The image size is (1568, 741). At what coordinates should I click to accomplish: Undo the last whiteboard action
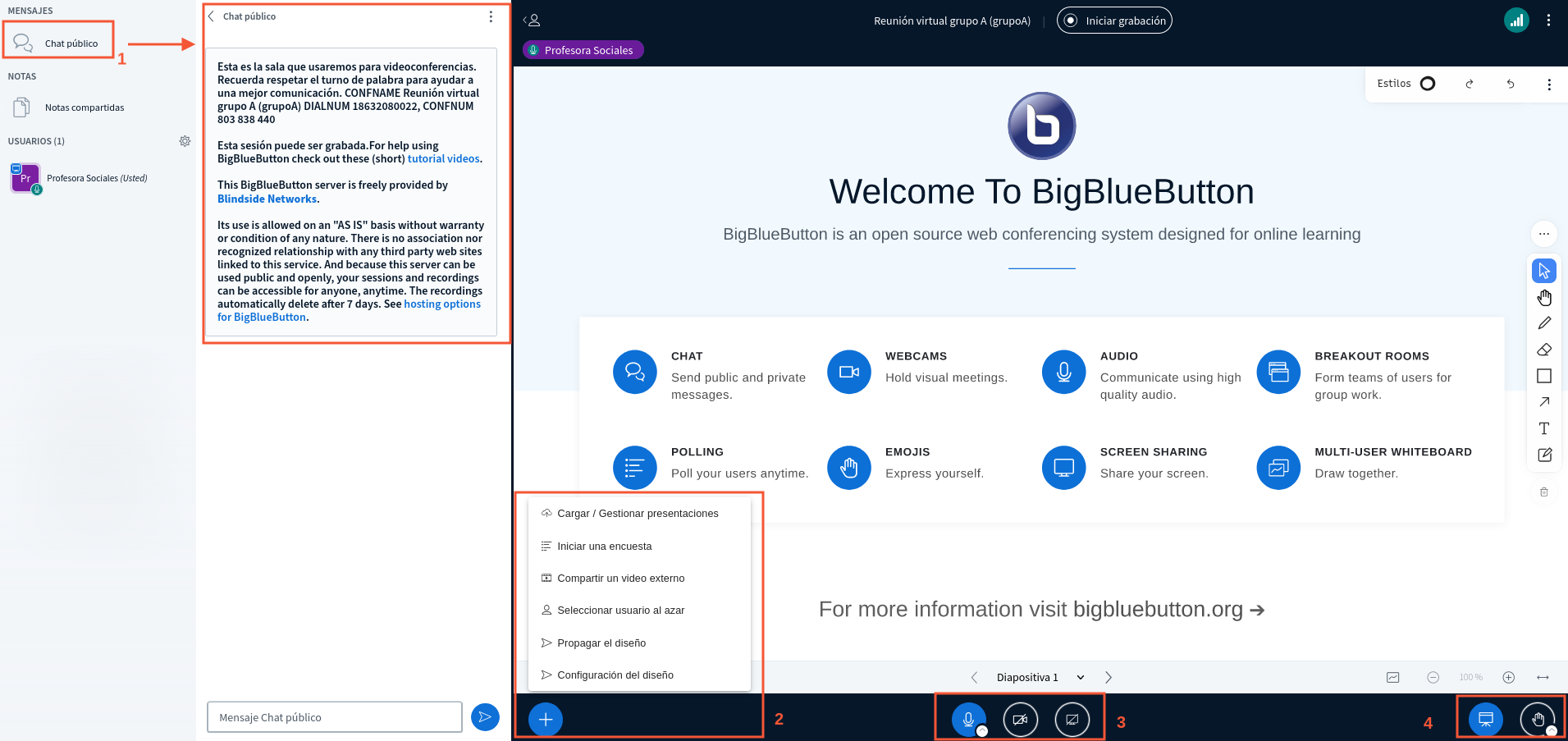pyautogui.click(x=1511, y=84)
